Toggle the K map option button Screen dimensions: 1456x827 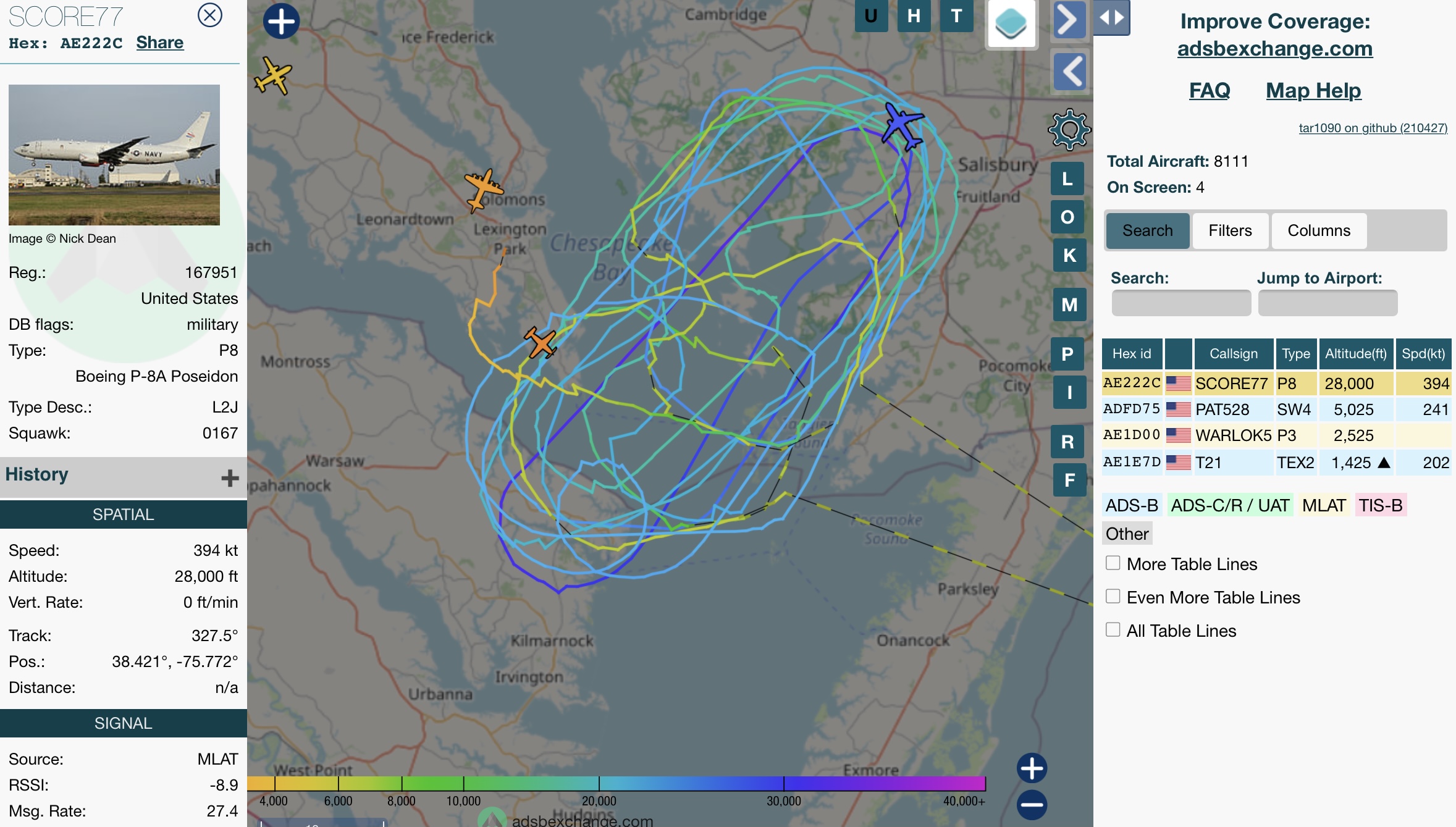click(x=1069, y=255)
